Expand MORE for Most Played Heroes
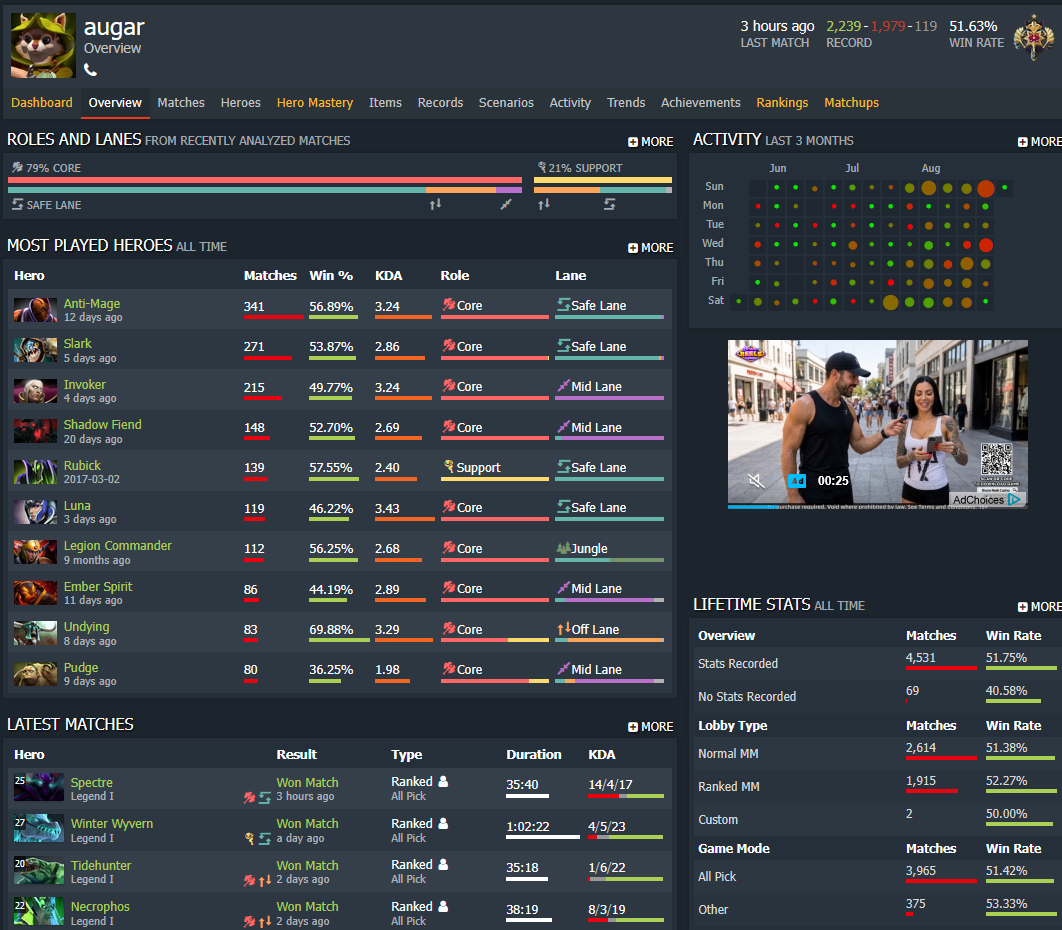Viewport: 1062px width, 930px height. pos(650,248)
